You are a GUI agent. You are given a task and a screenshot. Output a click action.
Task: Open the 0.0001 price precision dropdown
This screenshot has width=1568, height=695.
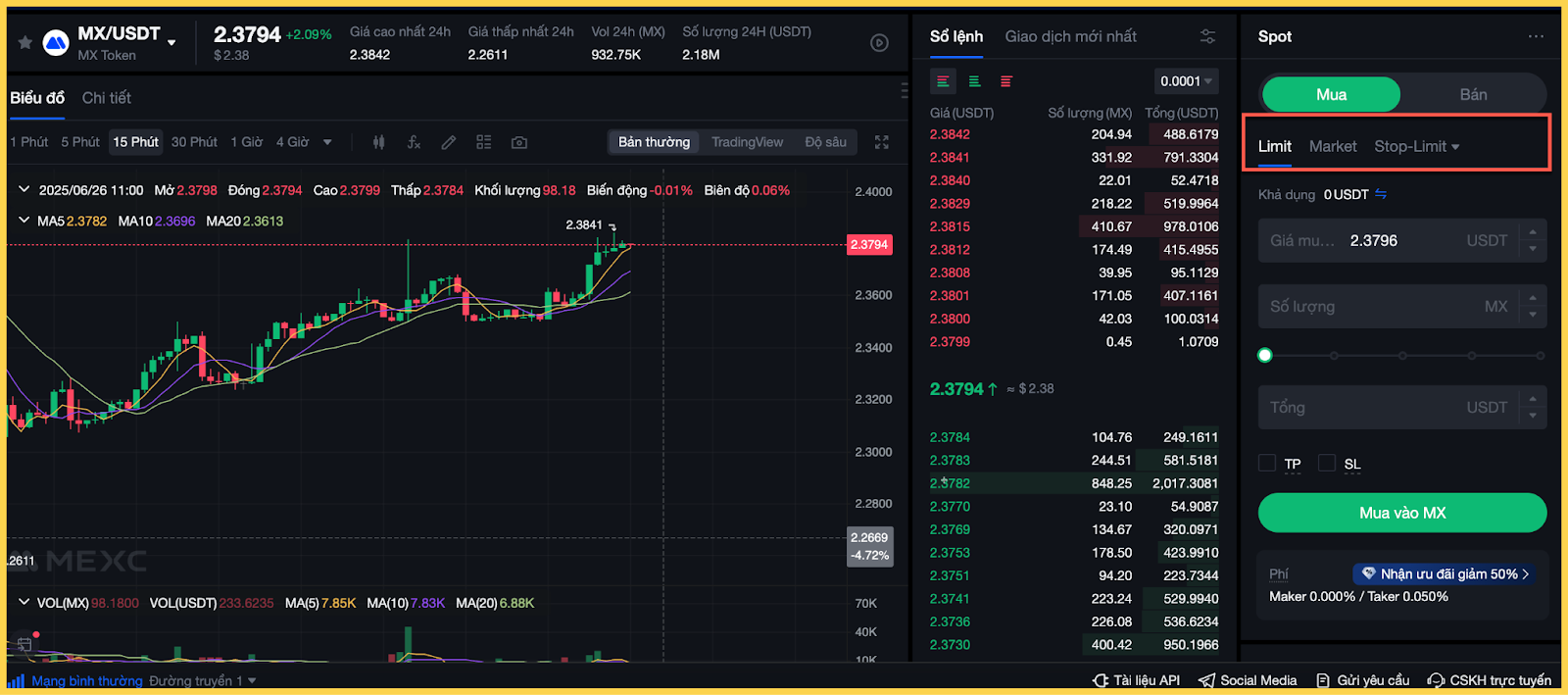click(x=1186, y=81)
